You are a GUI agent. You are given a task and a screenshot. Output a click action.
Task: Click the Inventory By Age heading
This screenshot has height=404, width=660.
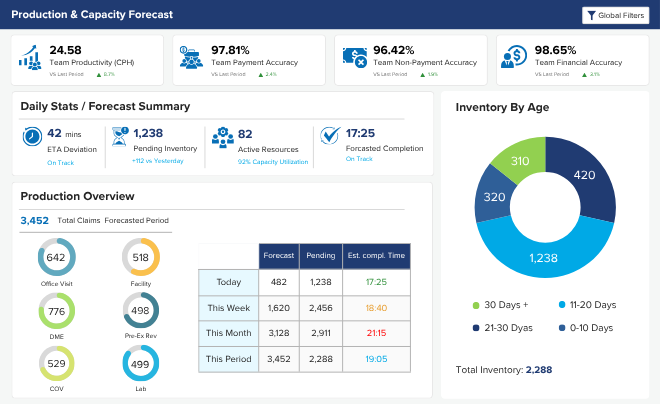(x=502, y=107)
